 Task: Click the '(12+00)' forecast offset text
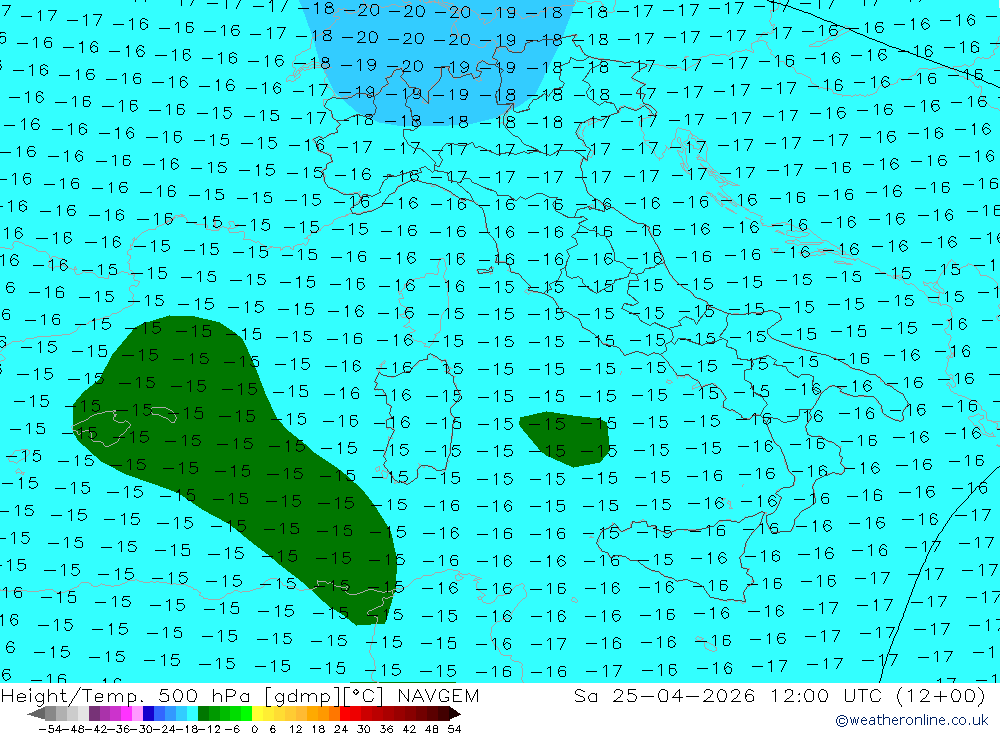click(940, 695)
